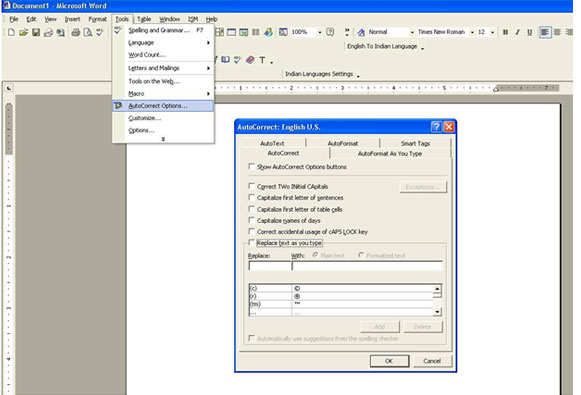Viewport: 581px width, 395px height.
Task: Switch to the AutoFormat tab
Action: point(343,143)
